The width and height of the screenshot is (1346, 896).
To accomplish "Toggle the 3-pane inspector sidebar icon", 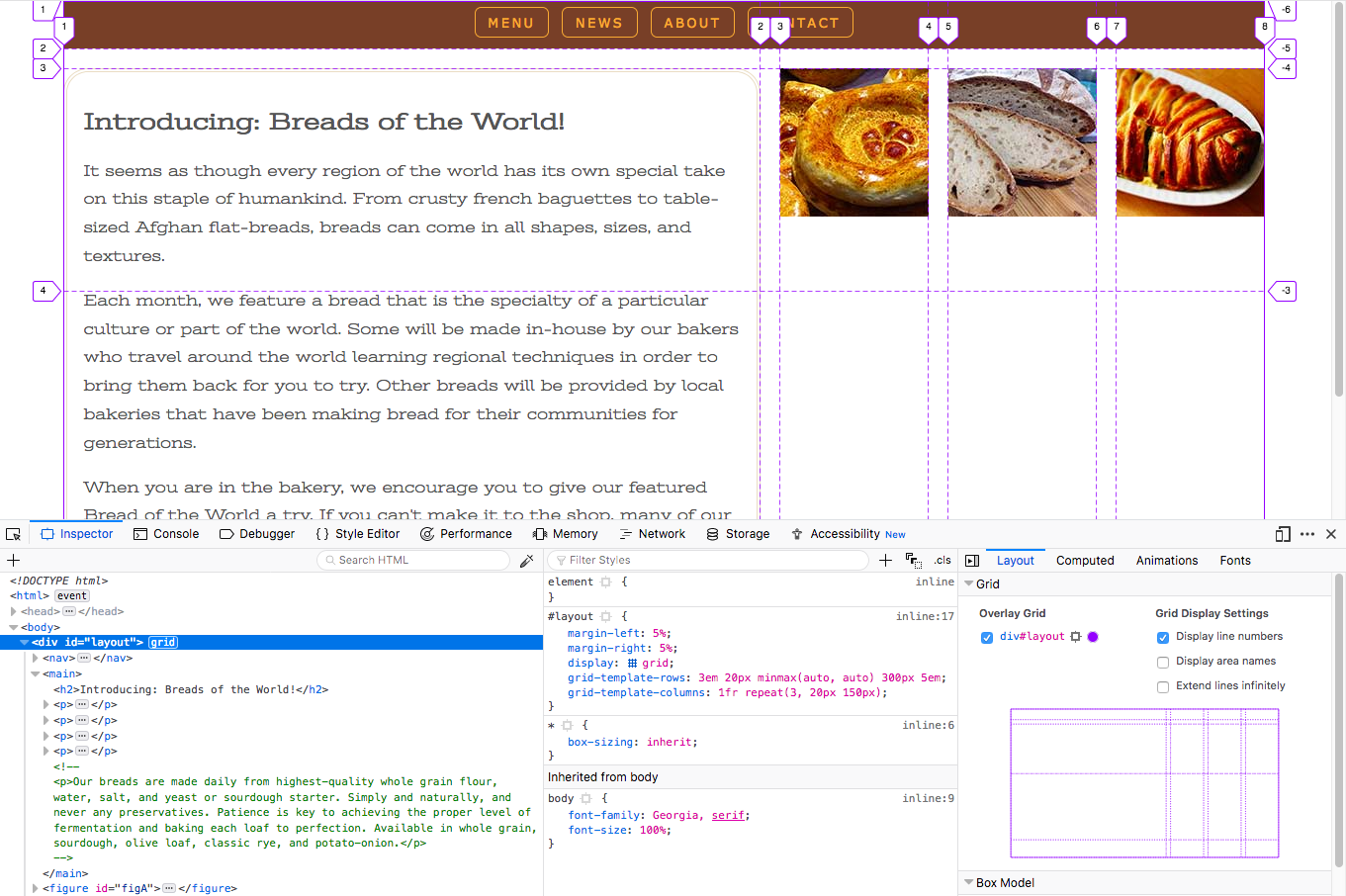I will point(972,561).
